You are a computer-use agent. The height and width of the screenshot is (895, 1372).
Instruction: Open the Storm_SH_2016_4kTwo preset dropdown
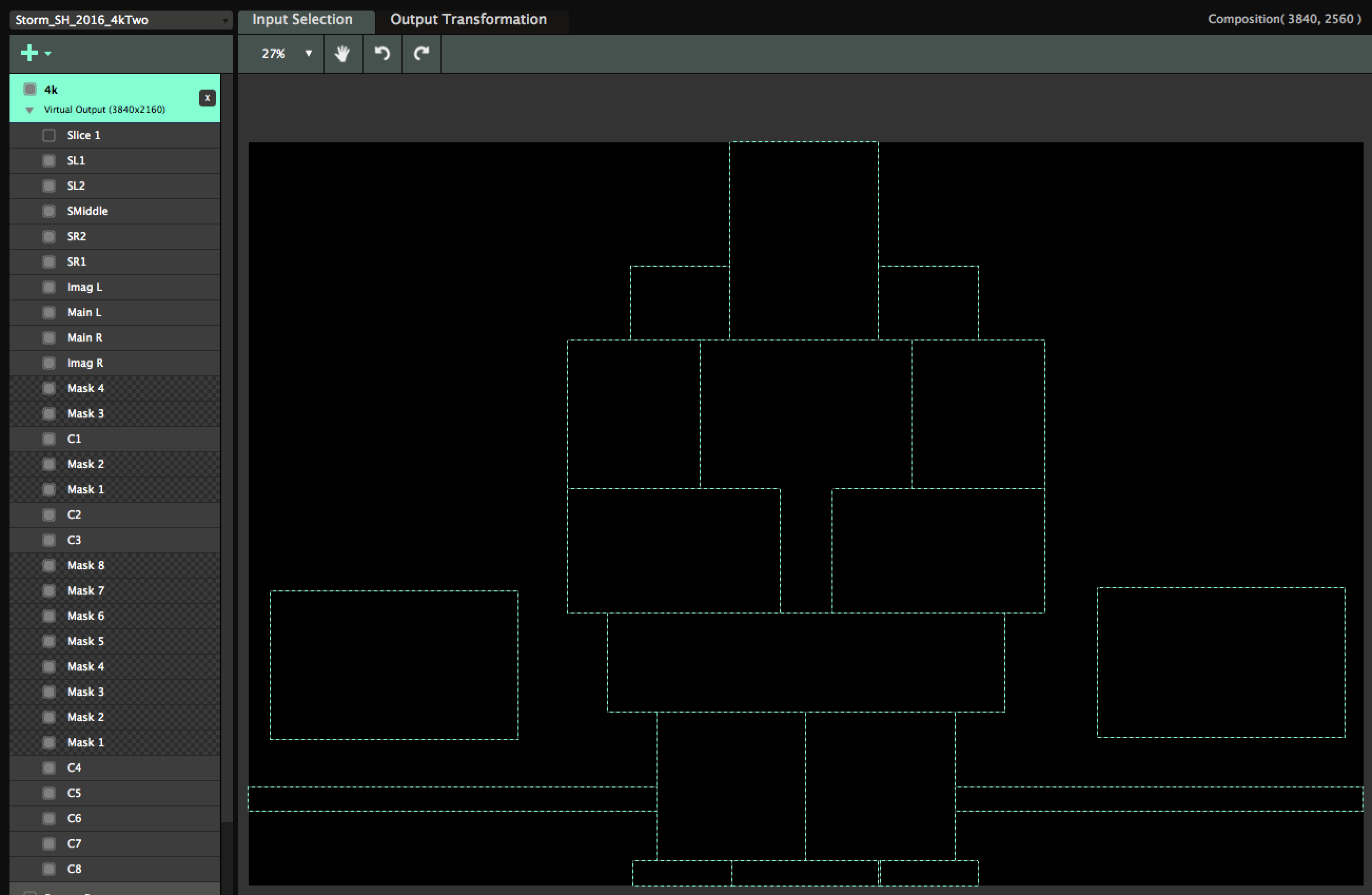coord(121,20)
